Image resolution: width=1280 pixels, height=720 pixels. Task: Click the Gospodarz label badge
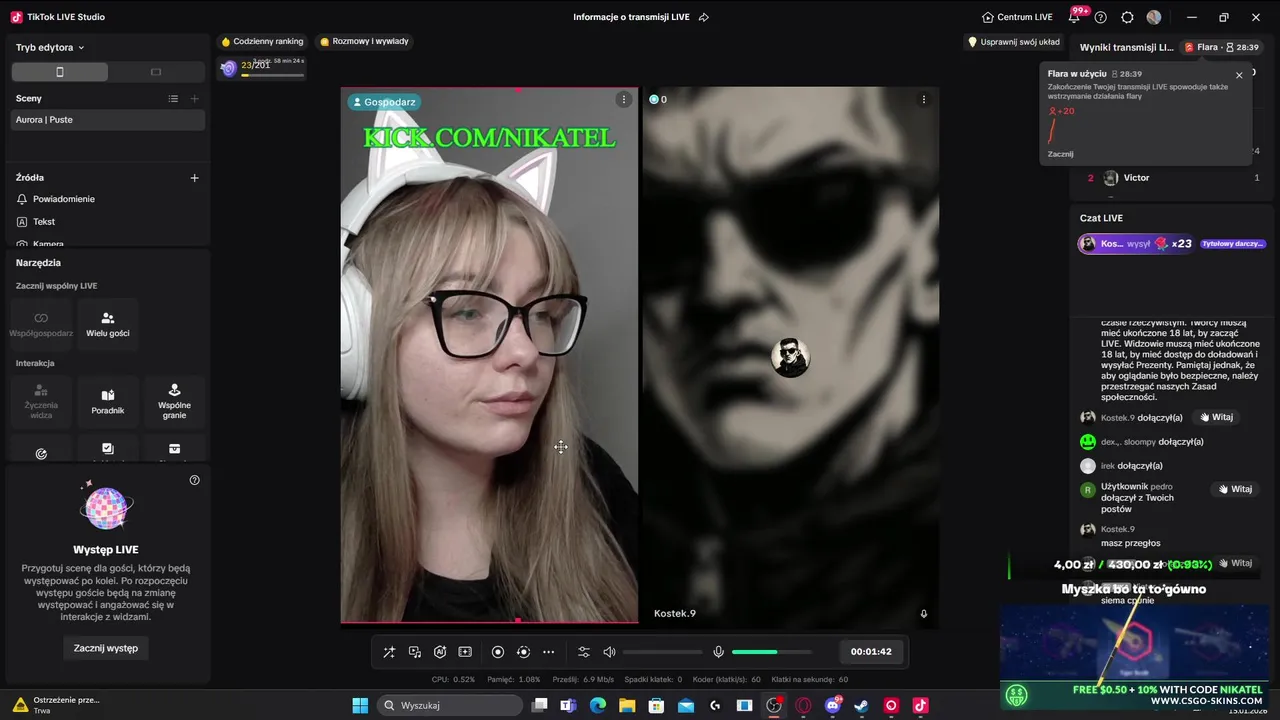(x=383, y=102)
